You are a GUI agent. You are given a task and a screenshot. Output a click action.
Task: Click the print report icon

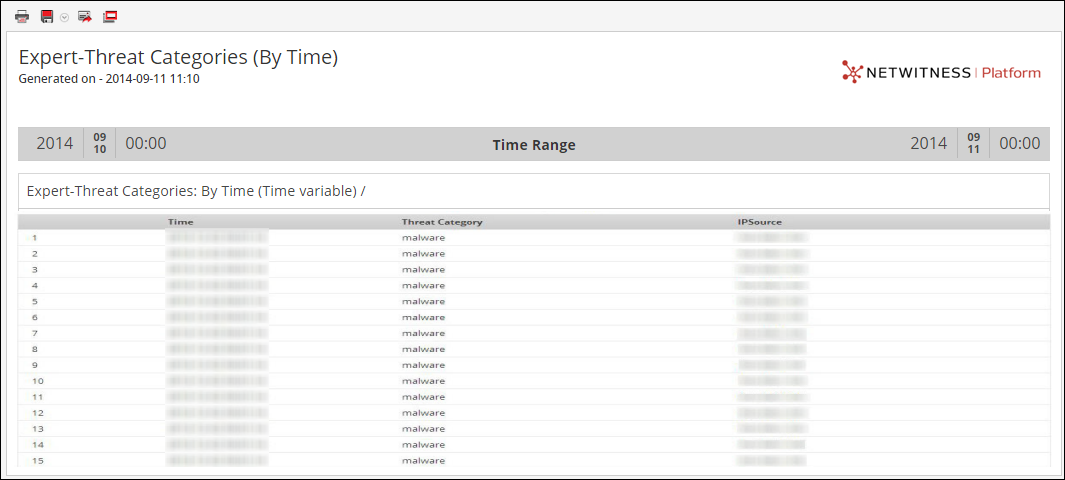click(x=22, y=17)
